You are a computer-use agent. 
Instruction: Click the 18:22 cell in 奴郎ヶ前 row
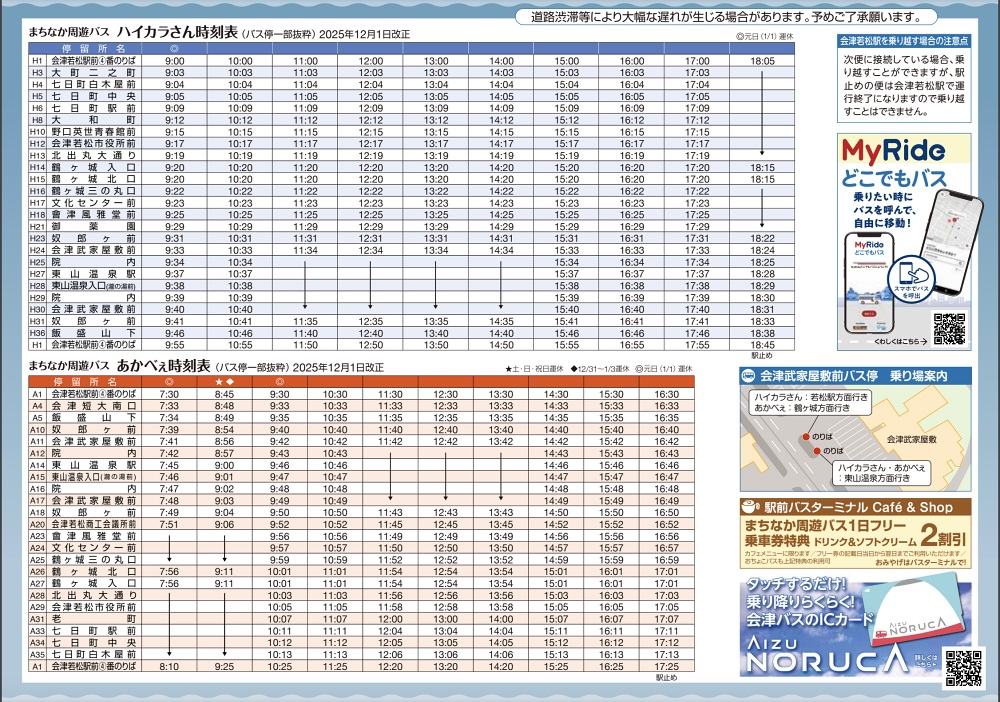[x=762, y=238]
